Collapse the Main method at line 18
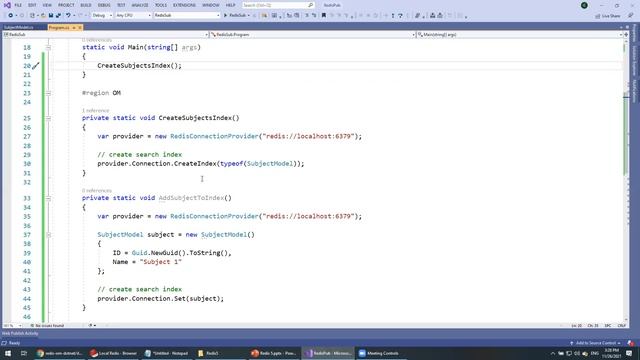Viewport: 640px width, 360px height. tap(48, 48)
